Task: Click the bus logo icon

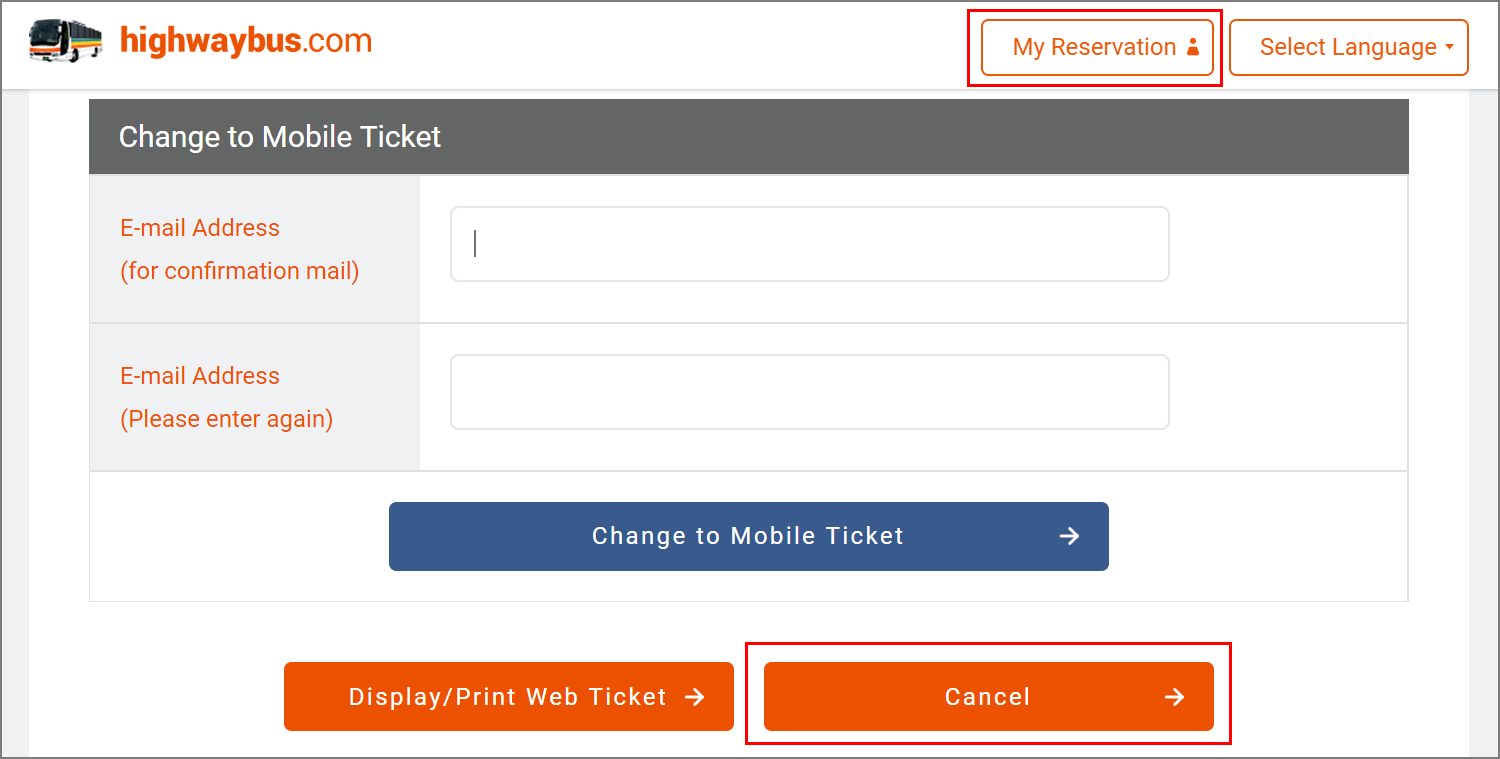Action: [65, 41]
